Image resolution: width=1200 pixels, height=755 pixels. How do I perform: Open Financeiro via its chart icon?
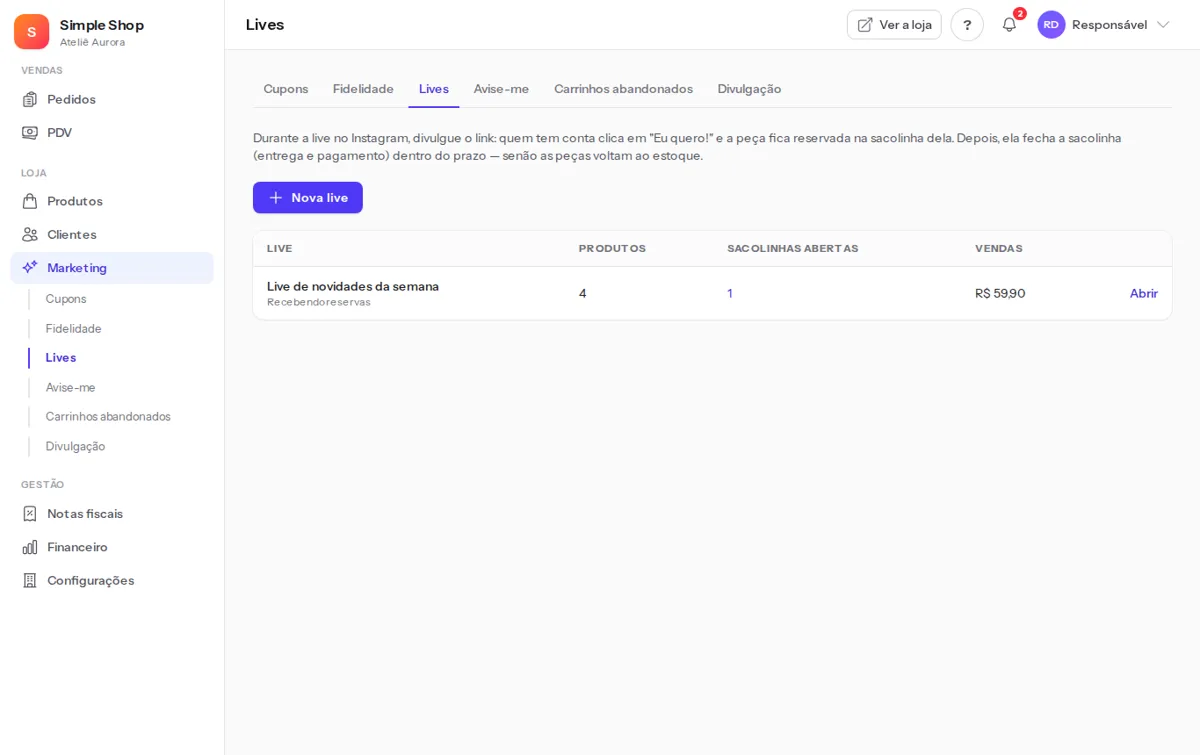tap(30, 547)
